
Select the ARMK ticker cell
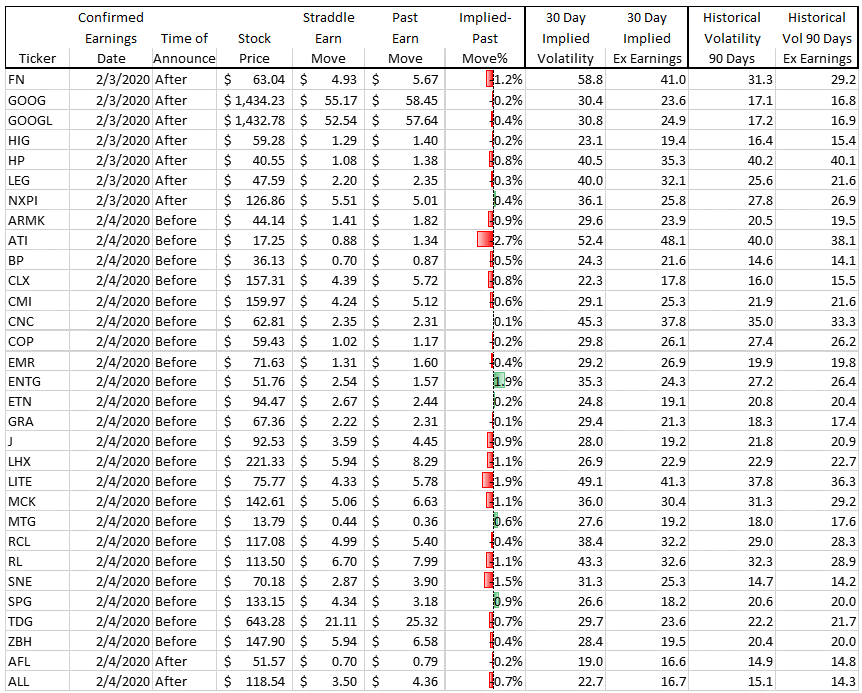coord(37,220)
